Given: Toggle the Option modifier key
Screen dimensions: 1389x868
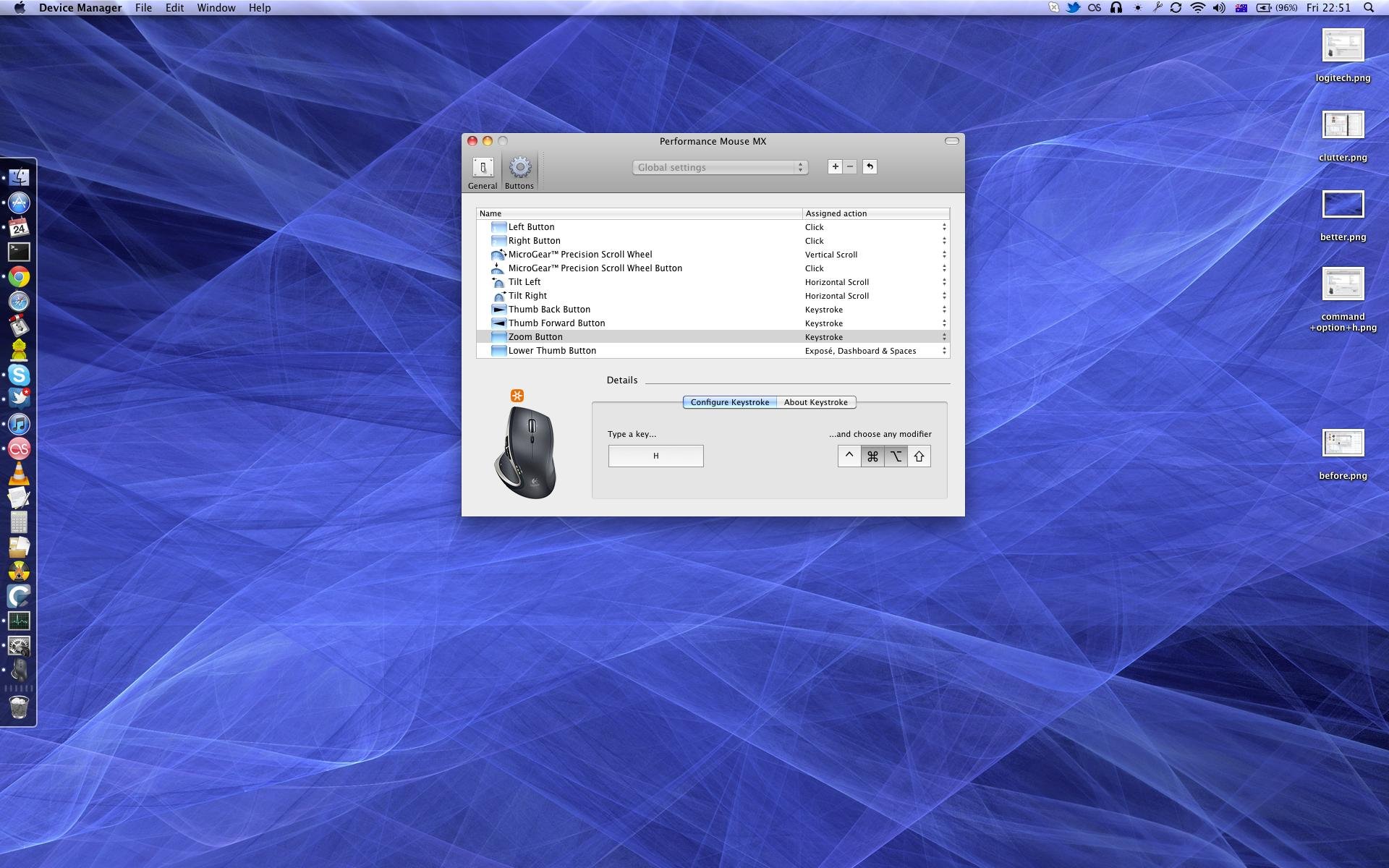Looking at the screenshot, I should 896,456.
